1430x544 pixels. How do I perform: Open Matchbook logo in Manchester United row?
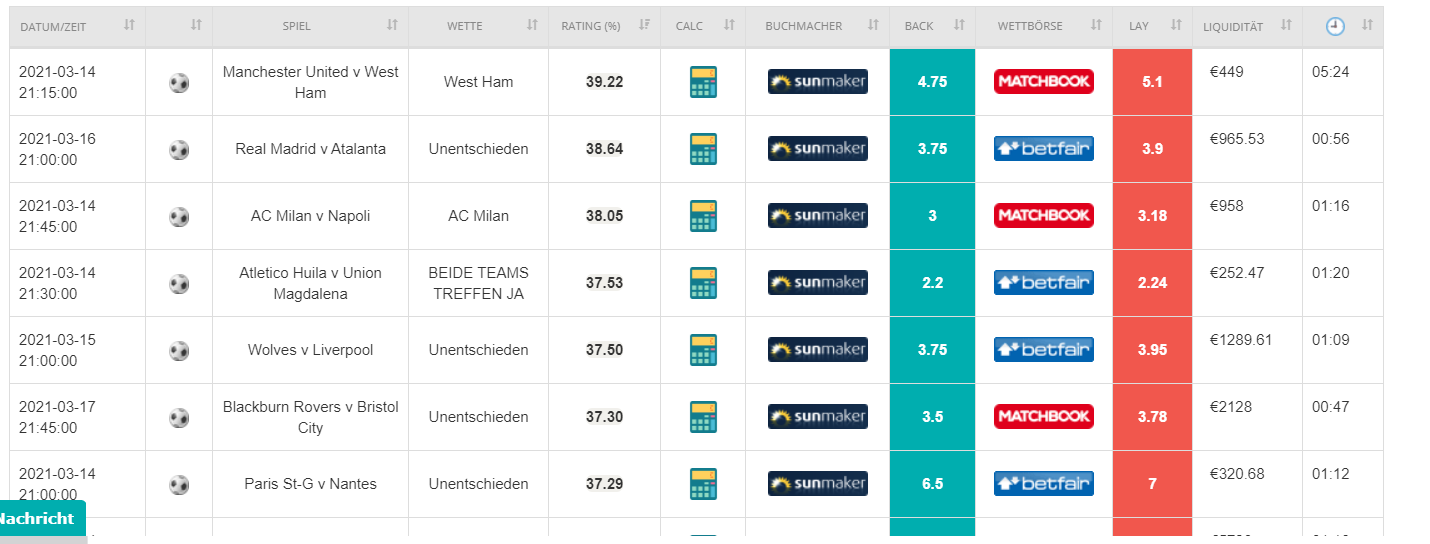point(1044,82)
